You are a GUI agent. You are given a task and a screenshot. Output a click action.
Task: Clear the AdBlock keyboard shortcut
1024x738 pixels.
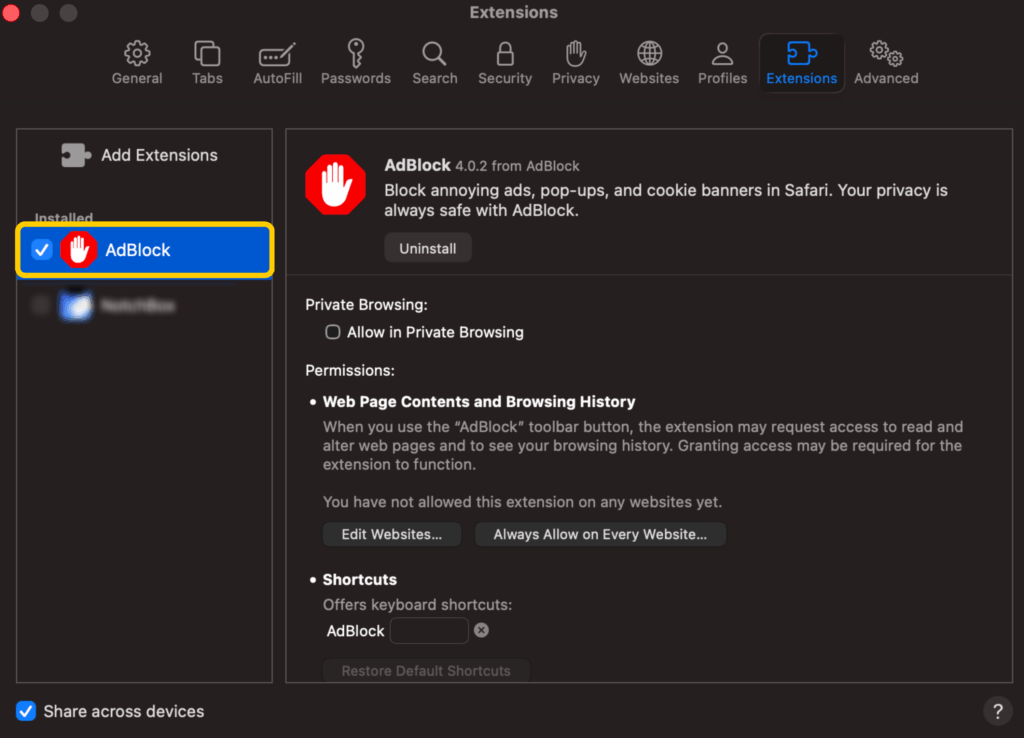tap(481, 630)
